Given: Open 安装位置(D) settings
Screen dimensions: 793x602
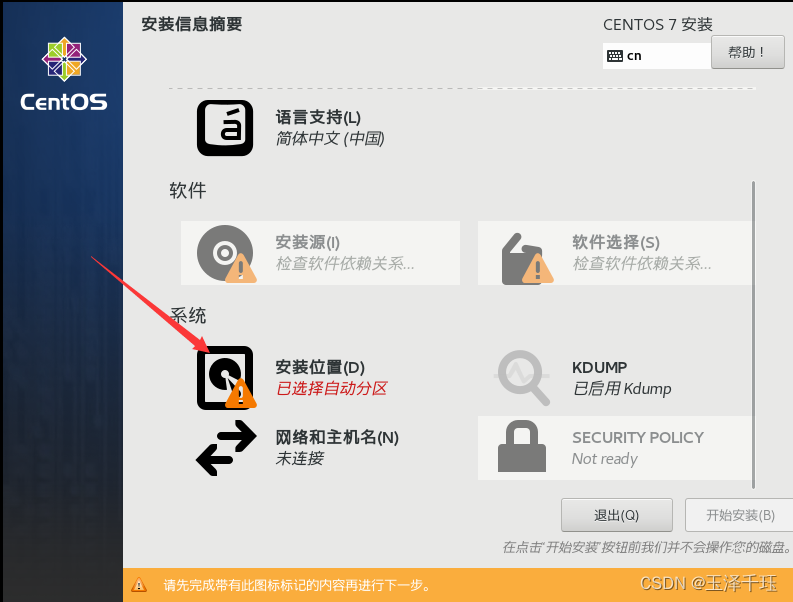Looking at the screenshot, I should 320,367.
